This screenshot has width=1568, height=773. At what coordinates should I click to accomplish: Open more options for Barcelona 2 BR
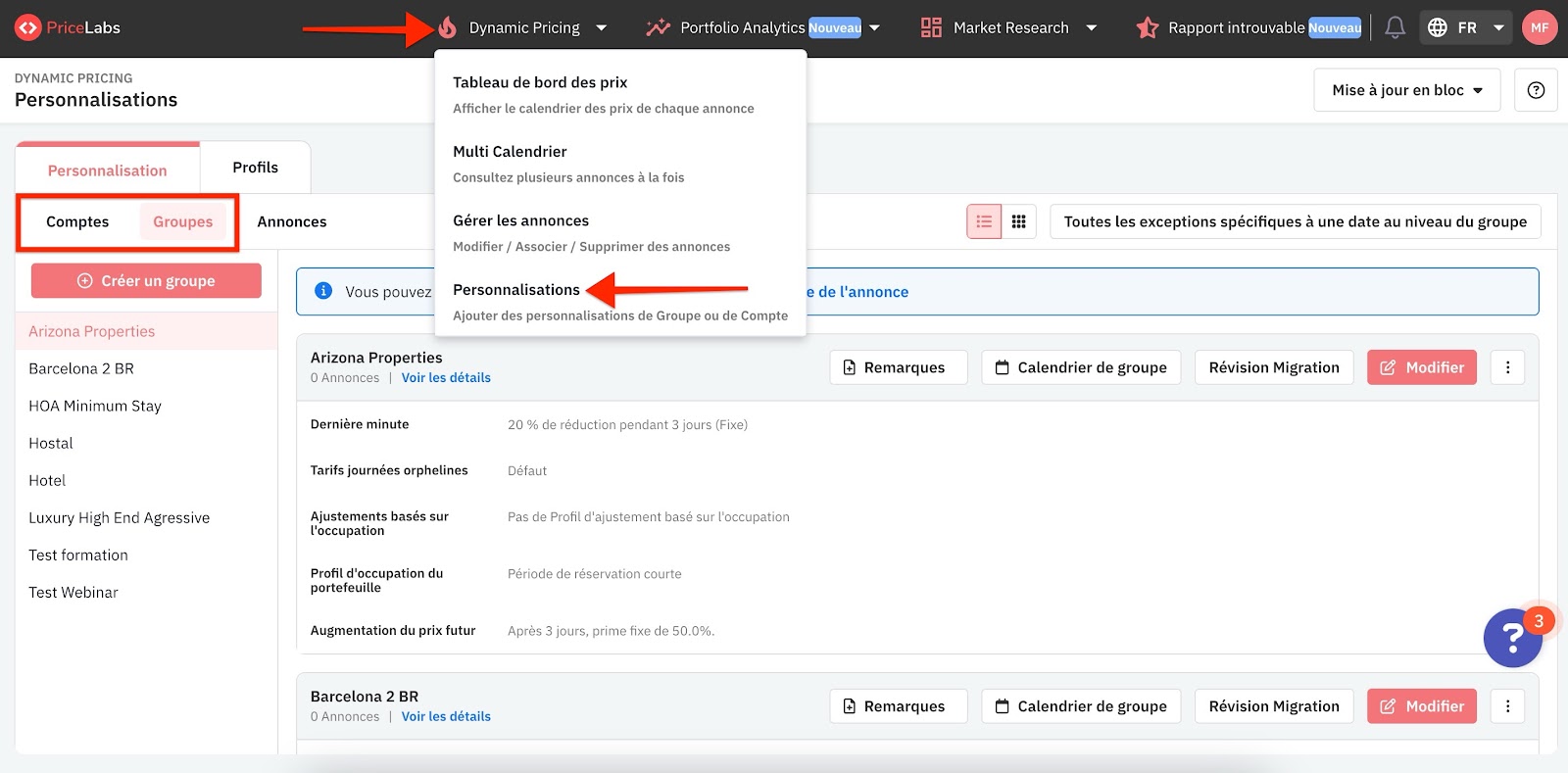(x=1507, y=706)
